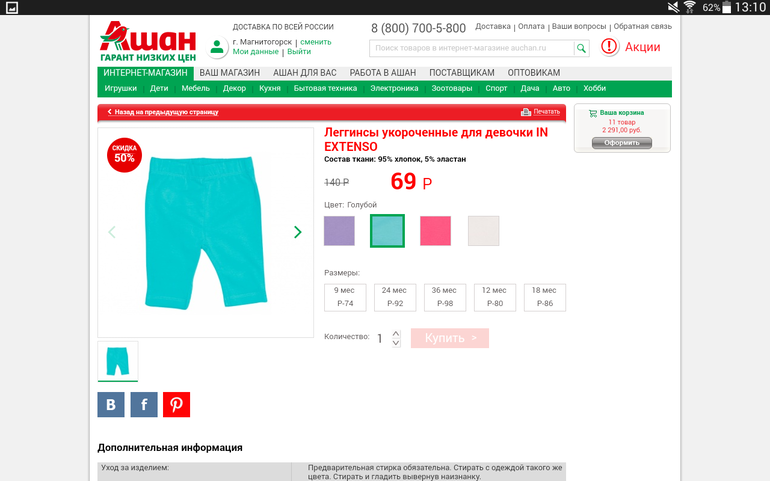Share on Pinterest icon

coord(176,404)
